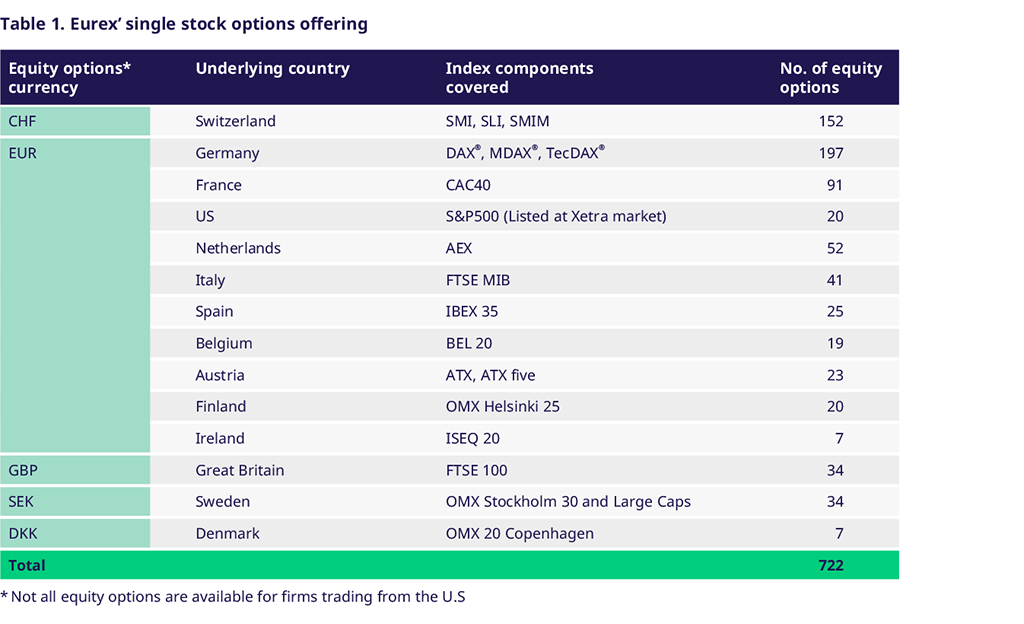Click the table title 'Eurex' single stock options offering'
Screen dimensions: 1024x624
pyautogui.click(x=184, y=23)
